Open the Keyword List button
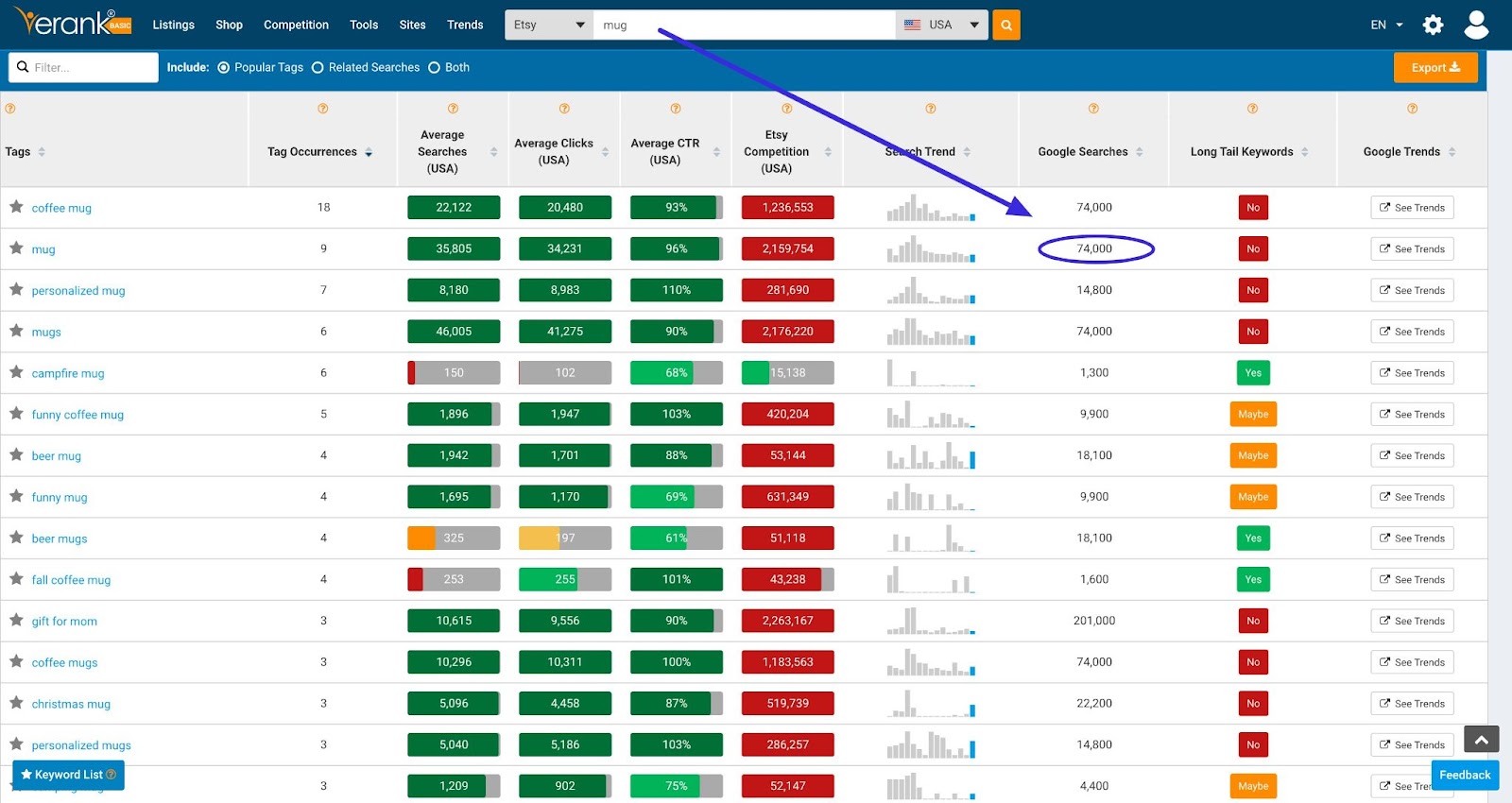Image resolution: width=1512 pixels, height=803 pixels. 68,775
